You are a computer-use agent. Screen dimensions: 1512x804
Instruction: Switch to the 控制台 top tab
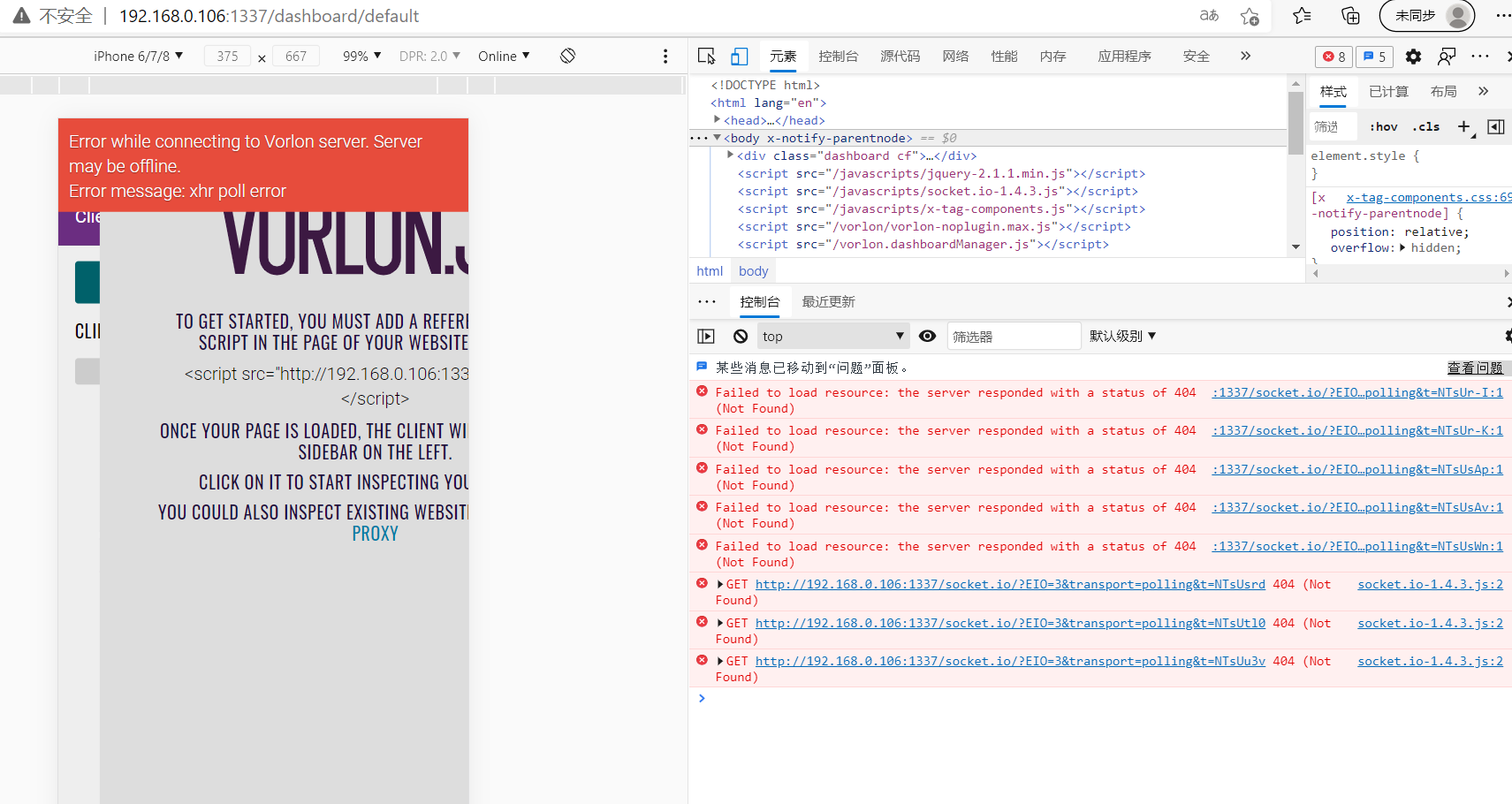point(839,57)
